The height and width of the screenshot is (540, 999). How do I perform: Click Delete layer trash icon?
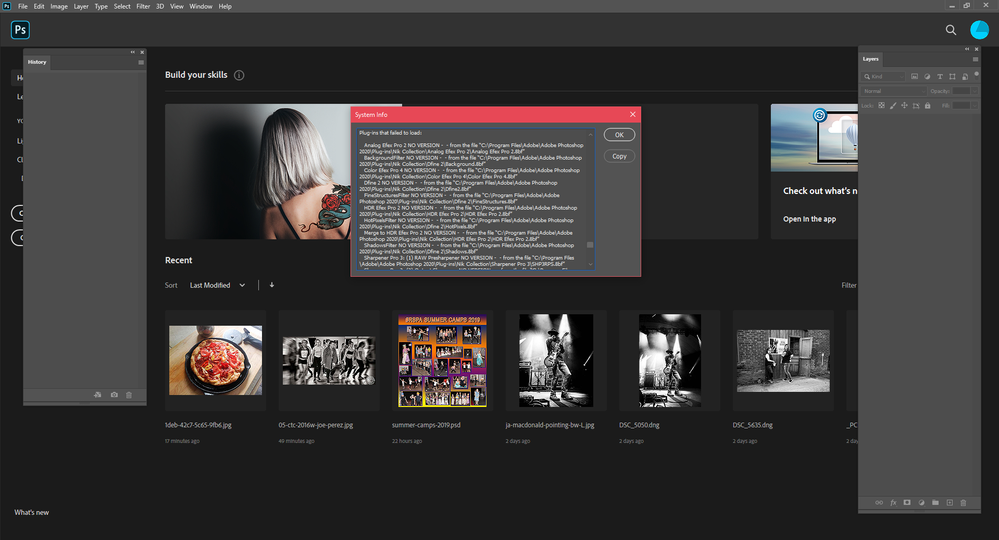(963, 502)
